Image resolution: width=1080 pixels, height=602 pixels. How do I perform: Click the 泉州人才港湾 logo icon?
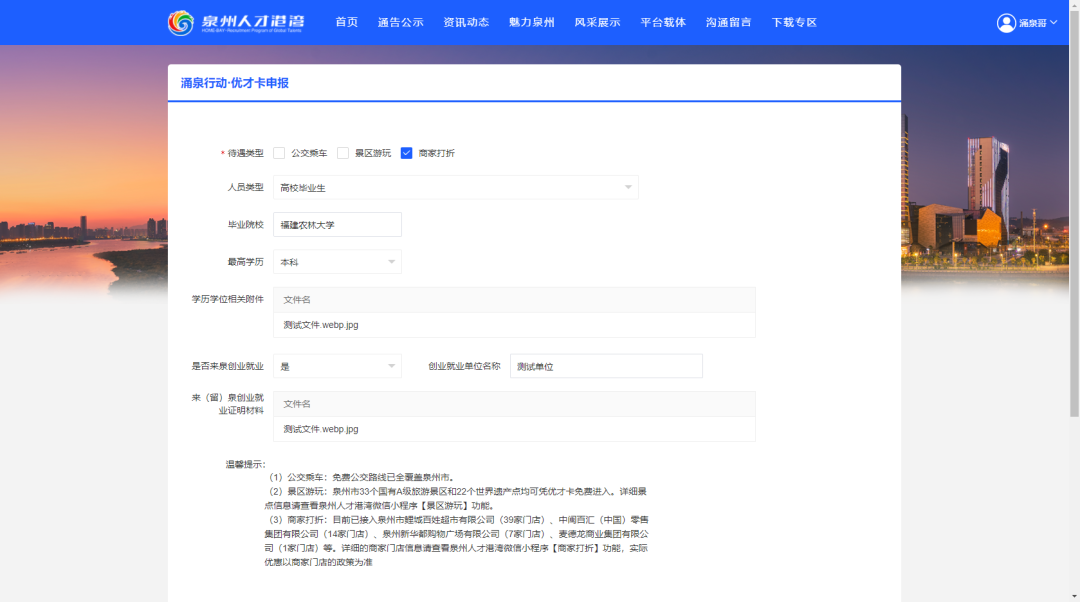tap(181, 22)
